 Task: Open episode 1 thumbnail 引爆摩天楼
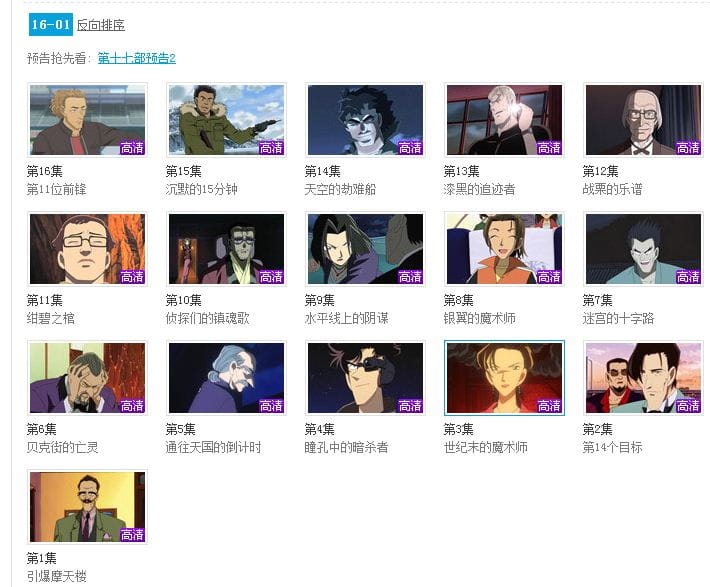(x=87, y=507)
